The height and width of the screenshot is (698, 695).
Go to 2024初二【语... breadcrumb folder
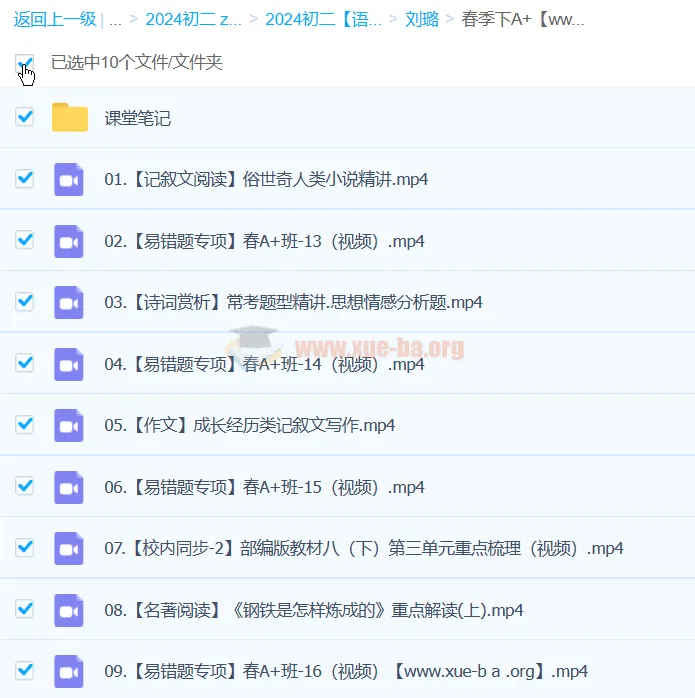[x=323, y=19]
